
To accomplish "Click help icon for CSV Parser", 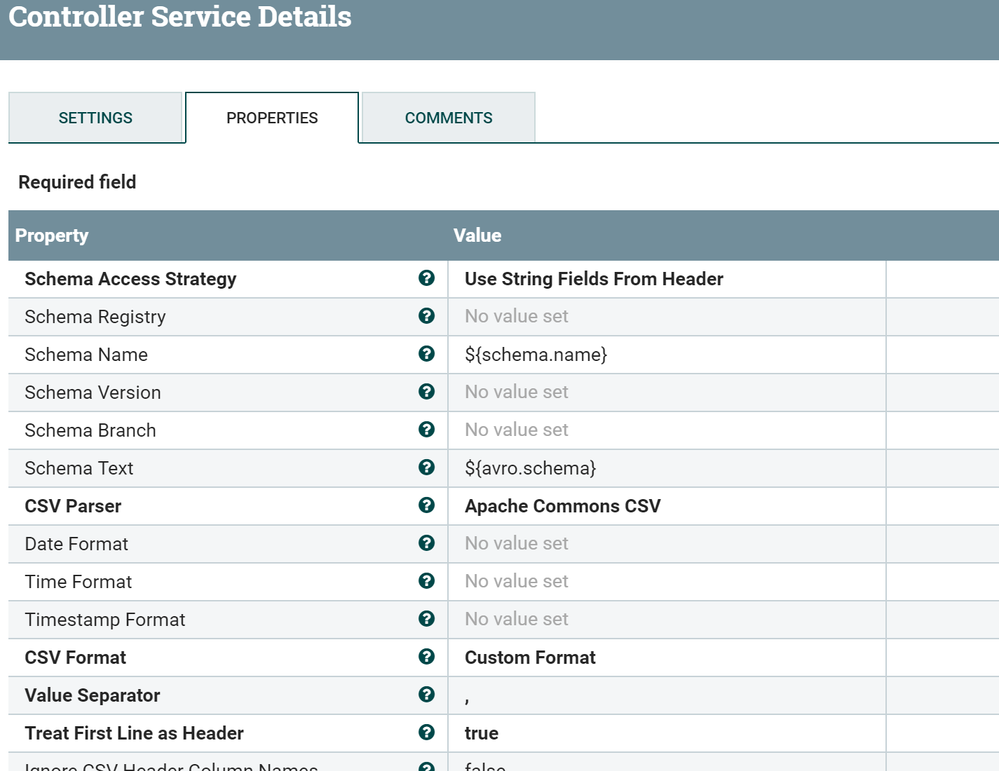I will click(x=427, y=505).
